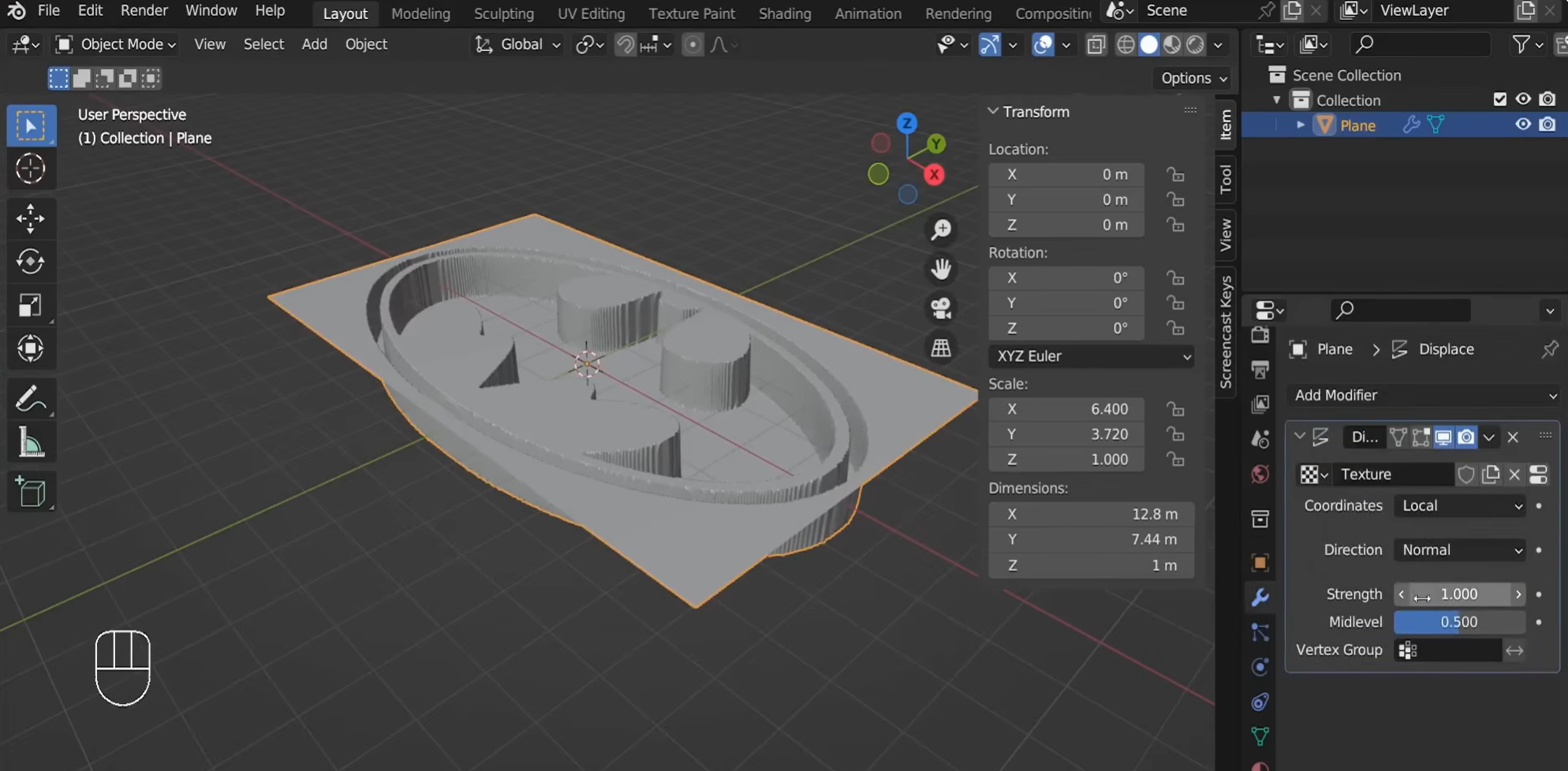Click the Add Modifier button
This screenshot has height=771, width=1568.
point(1424,395)
